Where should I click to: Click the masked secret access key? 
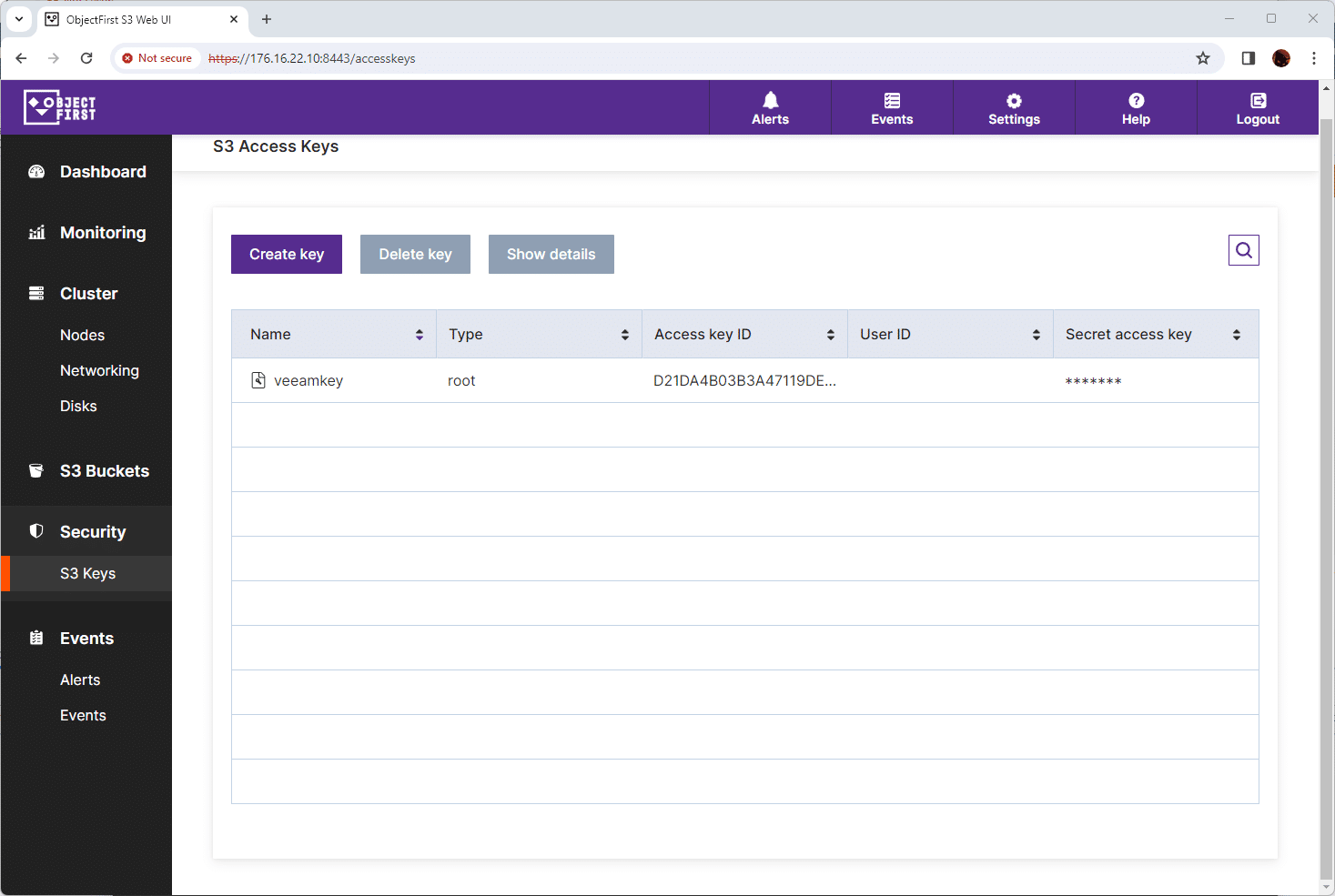coord(1093,381)
